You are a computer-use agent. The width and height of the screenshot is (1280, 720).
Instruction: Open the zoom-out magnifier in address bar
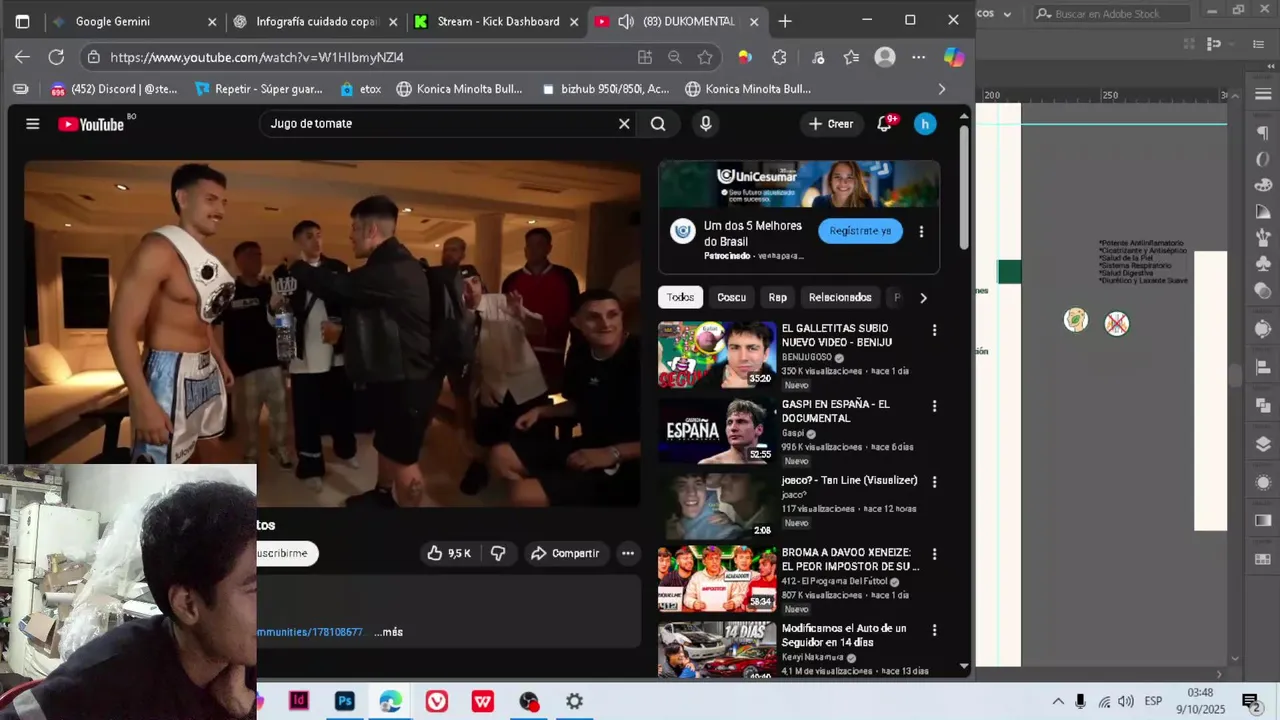[x=675, y=57]
